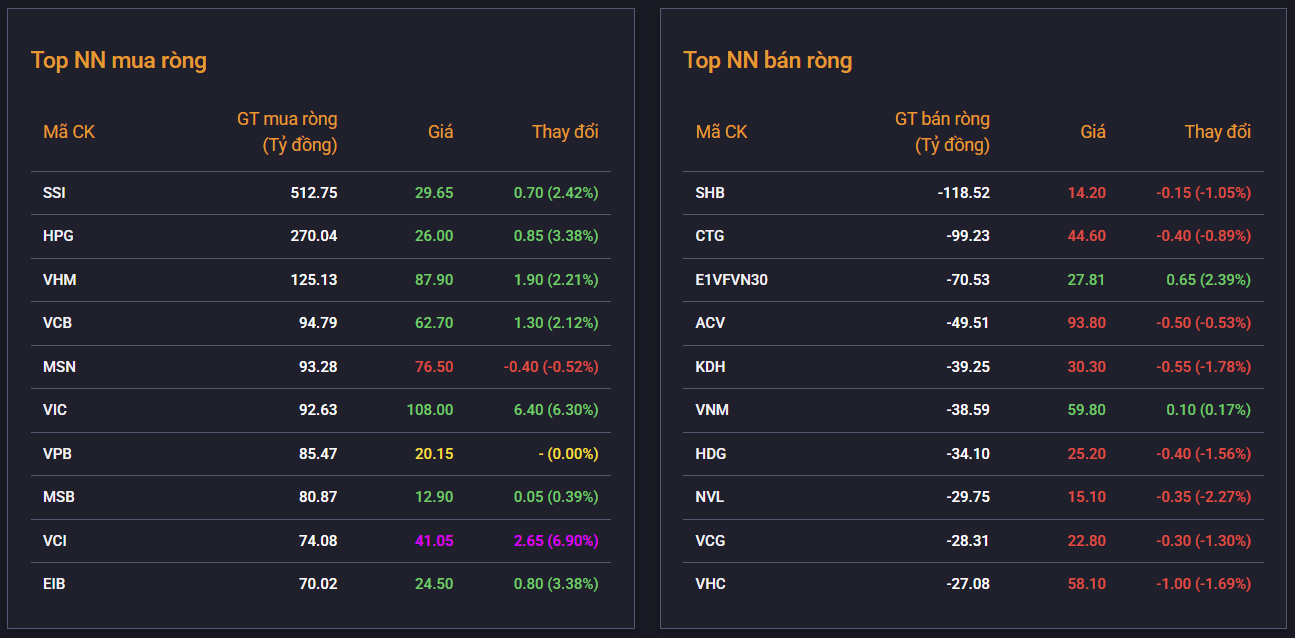The height and width of the screenshot is (638, 1295).
Task: Open the VCG stock code
Action: point(711,541)
